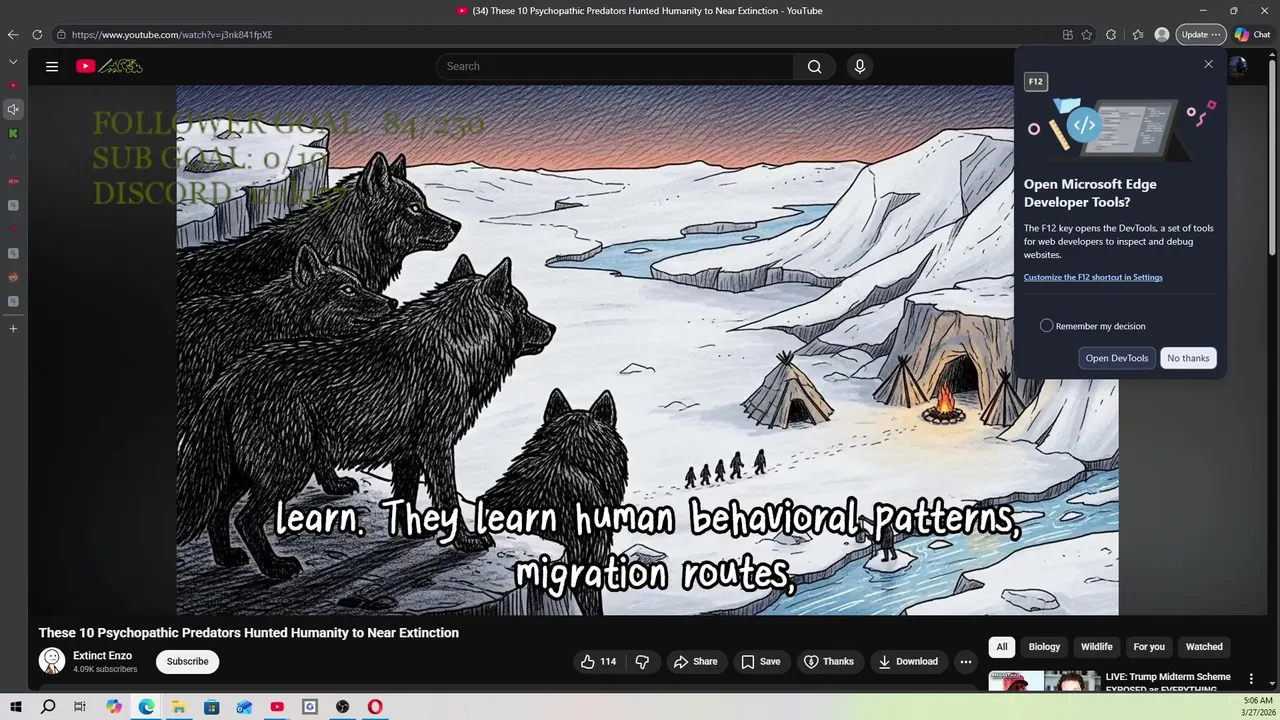
Task: Add a new tab with the plus icon
Action: 13,328
